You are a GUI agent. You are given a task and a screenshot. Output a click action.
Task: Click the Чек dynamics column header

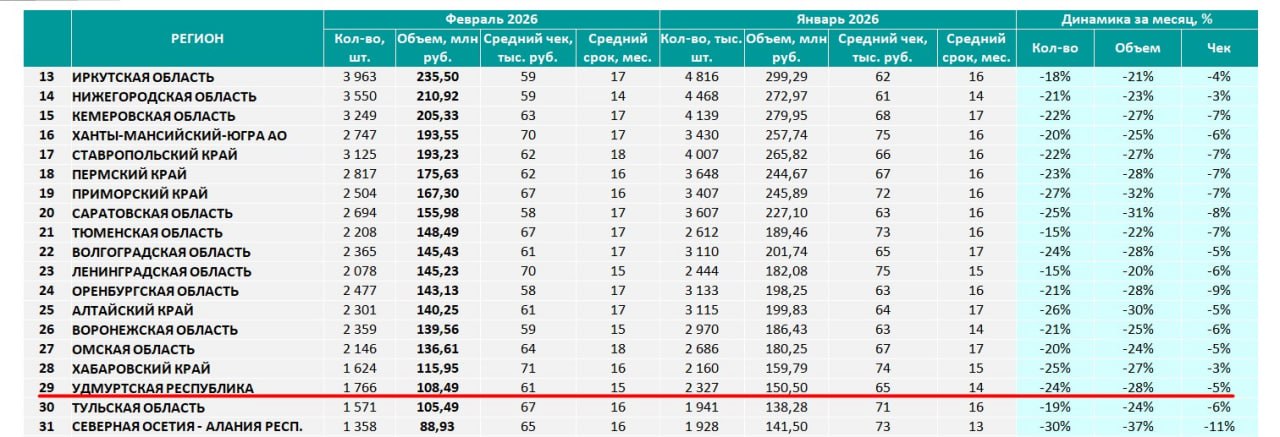1220,47
